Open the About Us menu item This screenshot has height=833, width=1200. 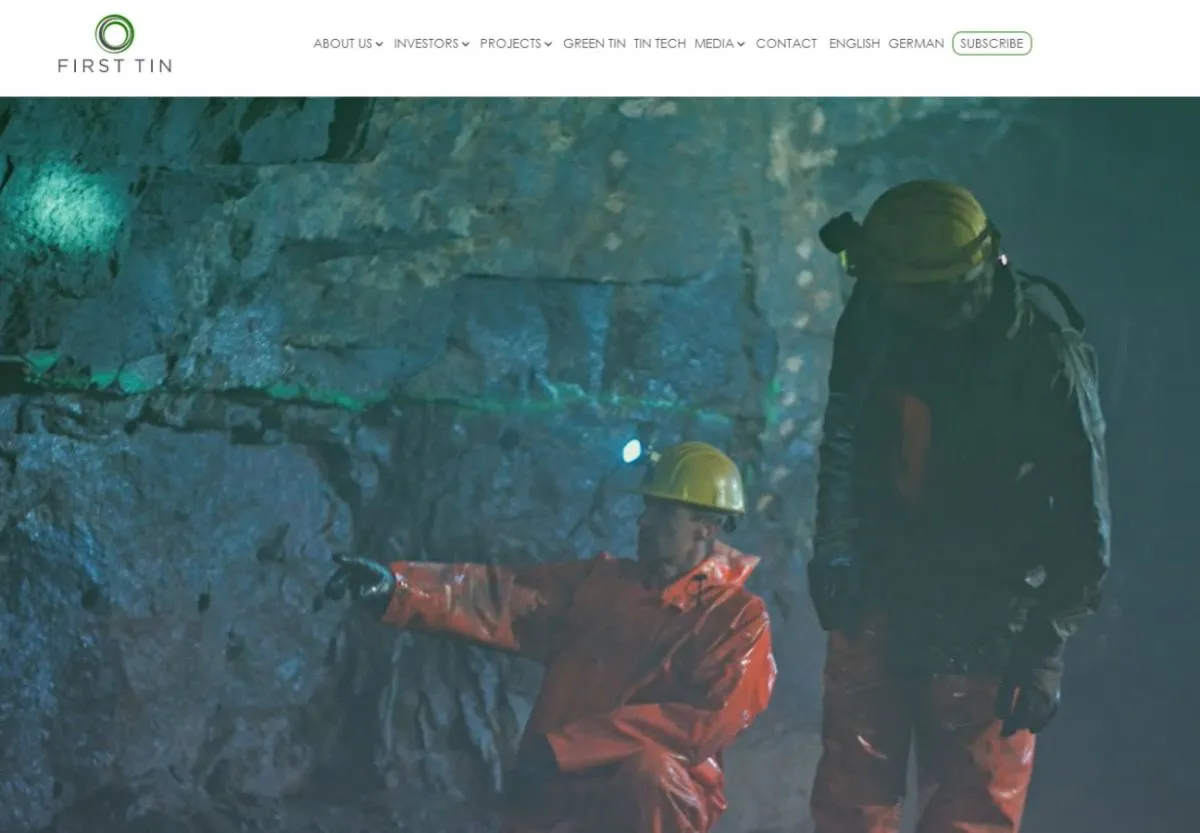[x=342, y=44]
